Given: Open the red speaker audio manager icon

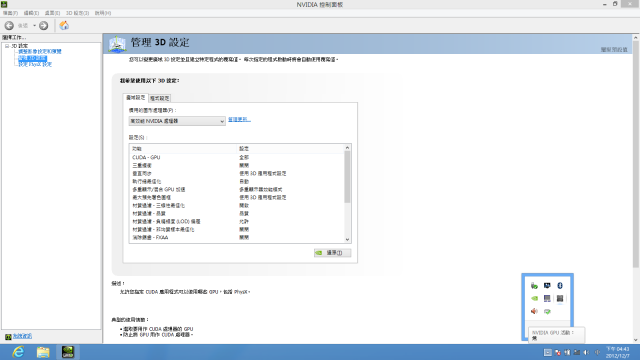Looking at the screenshot, I should pyautogui.click(x=534, y=311).
